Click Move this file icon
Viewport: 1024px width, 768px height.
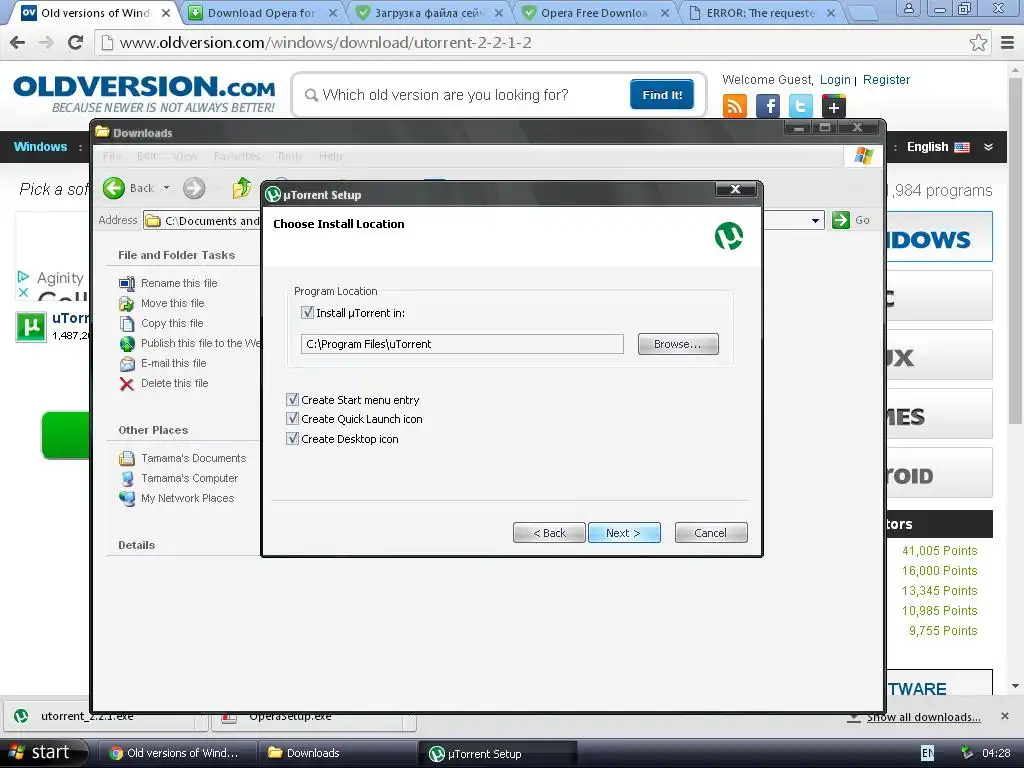tap(127, 304)
